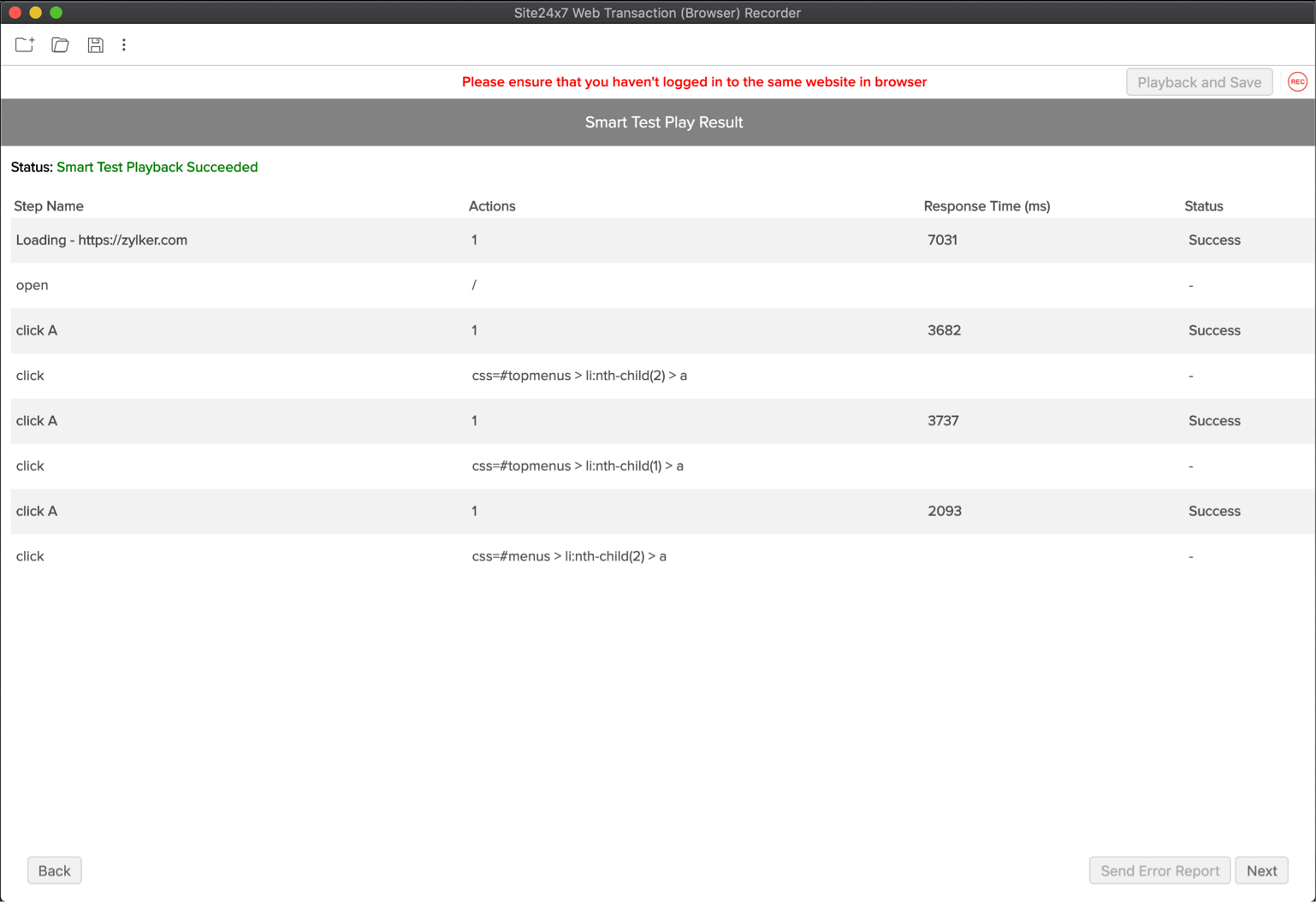This screenshot has height=902, width=1316.
Task: Click the Response Time (ms) column header
Action: [987, 206]
